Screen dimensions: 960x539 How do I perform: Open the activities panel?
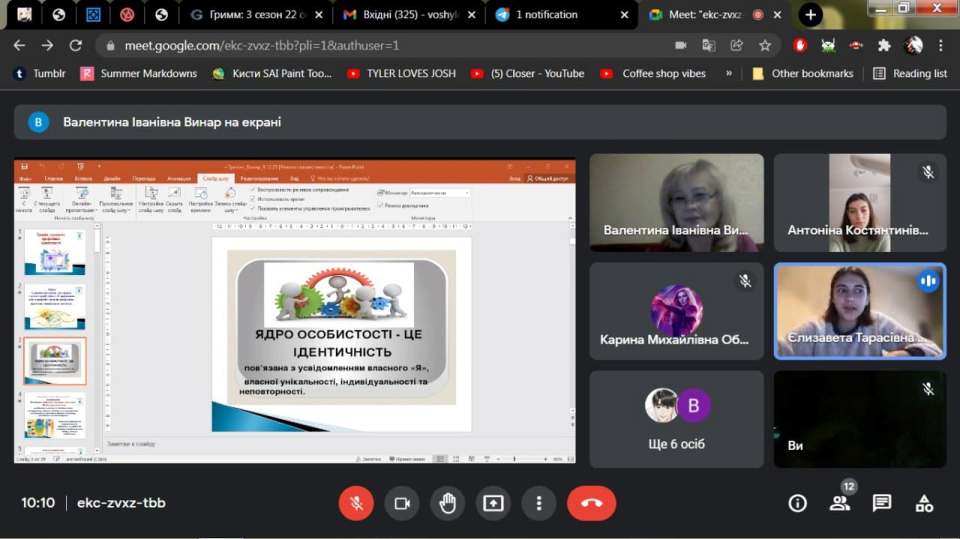point(925,503)
